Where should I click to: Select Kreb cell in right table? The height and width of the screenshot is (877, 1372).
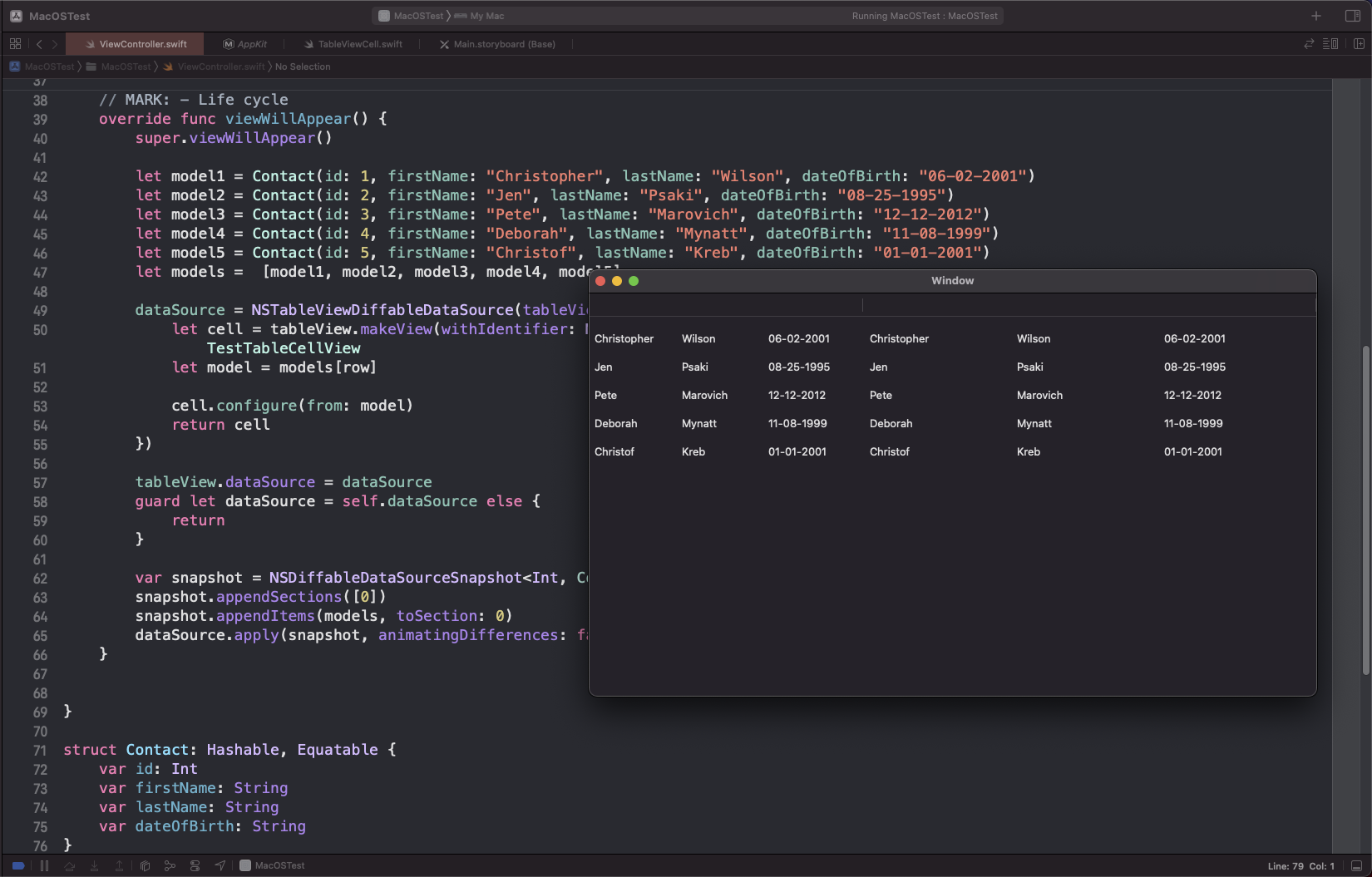[1029, 451]
